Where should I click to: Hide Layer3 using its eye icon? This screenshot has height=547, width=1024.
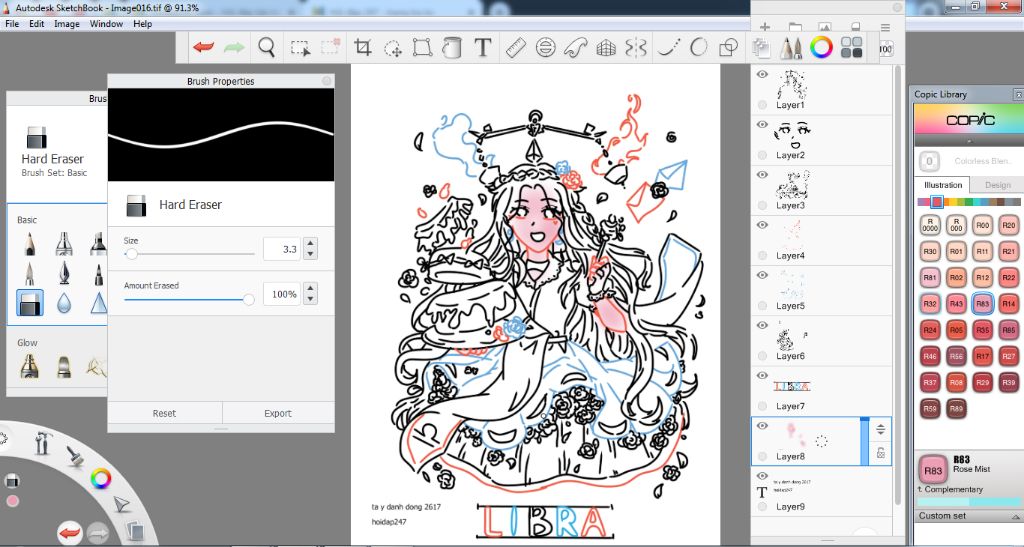(x=762, y=175)
